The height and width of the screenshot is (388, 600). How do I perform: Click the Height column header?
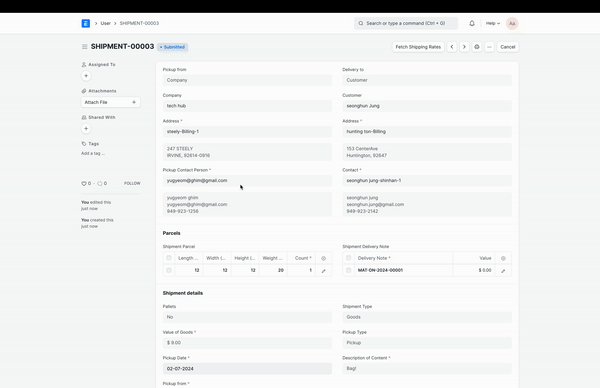click(245, 258)
